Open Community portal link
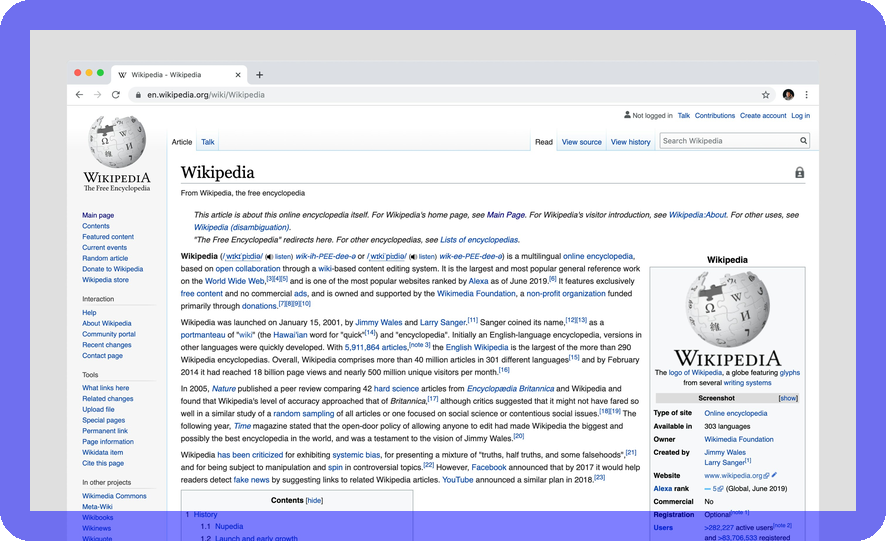The width and height of the screenshot is (886, 541). pyautogui.click(x=109, y=334)
